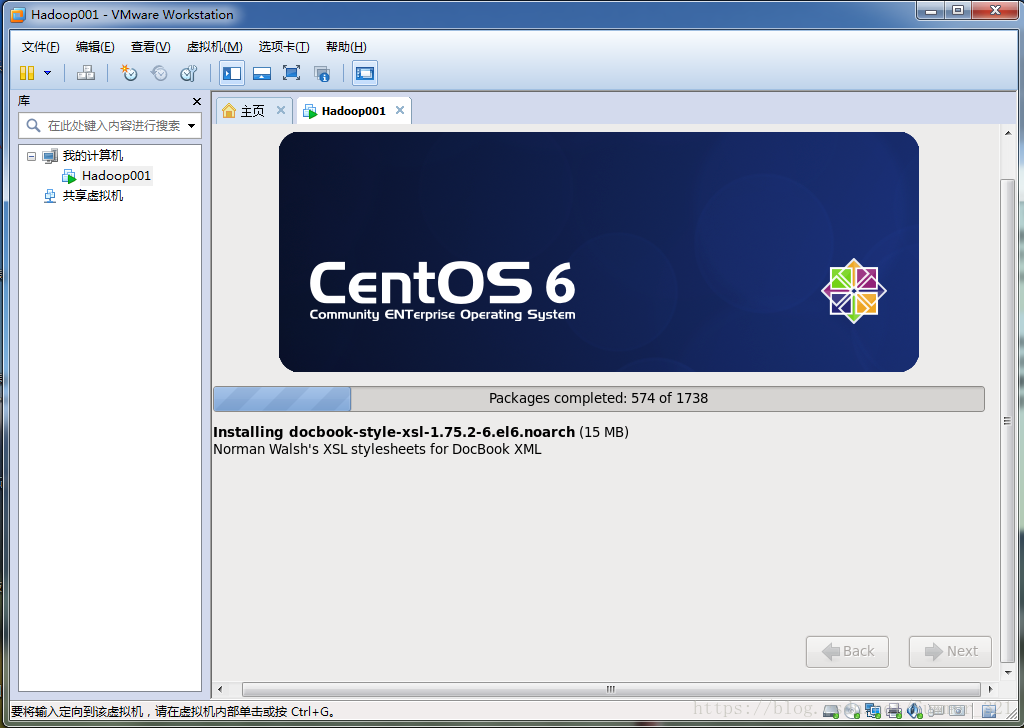Click the VMware icon in the title bar
The height and width of the screenshot is (728, 1024).
point(18,14)
